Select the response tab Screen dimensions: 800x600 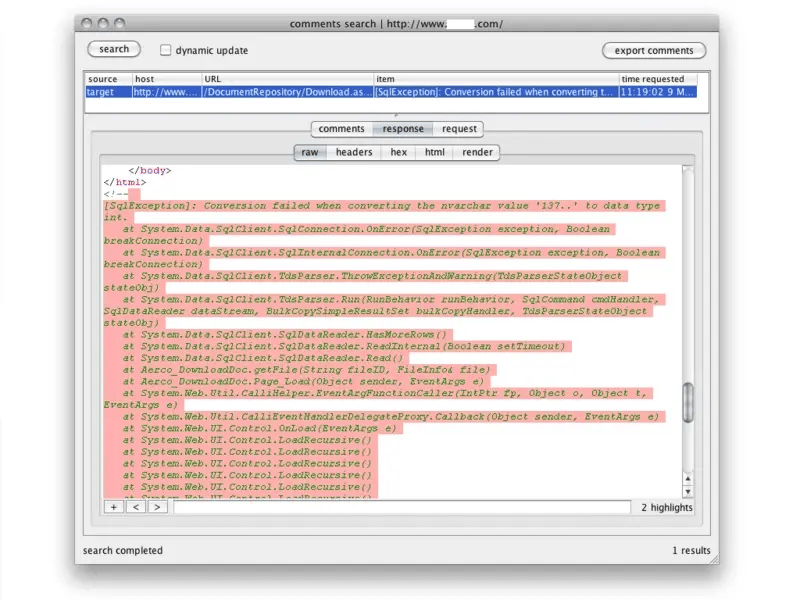click(403, 128)
